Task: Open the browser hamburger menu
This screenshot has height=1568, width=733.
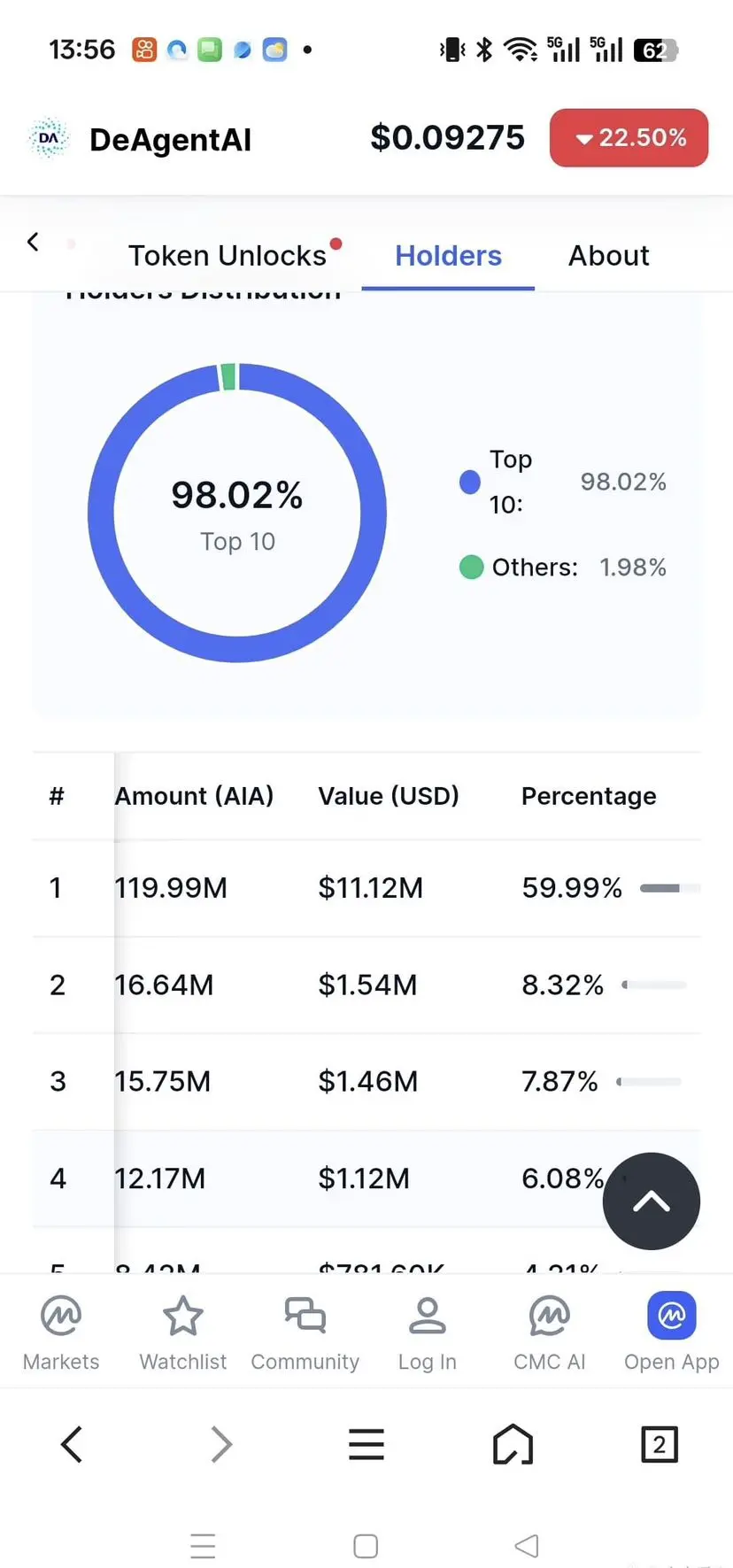Action: point(366,1444)
